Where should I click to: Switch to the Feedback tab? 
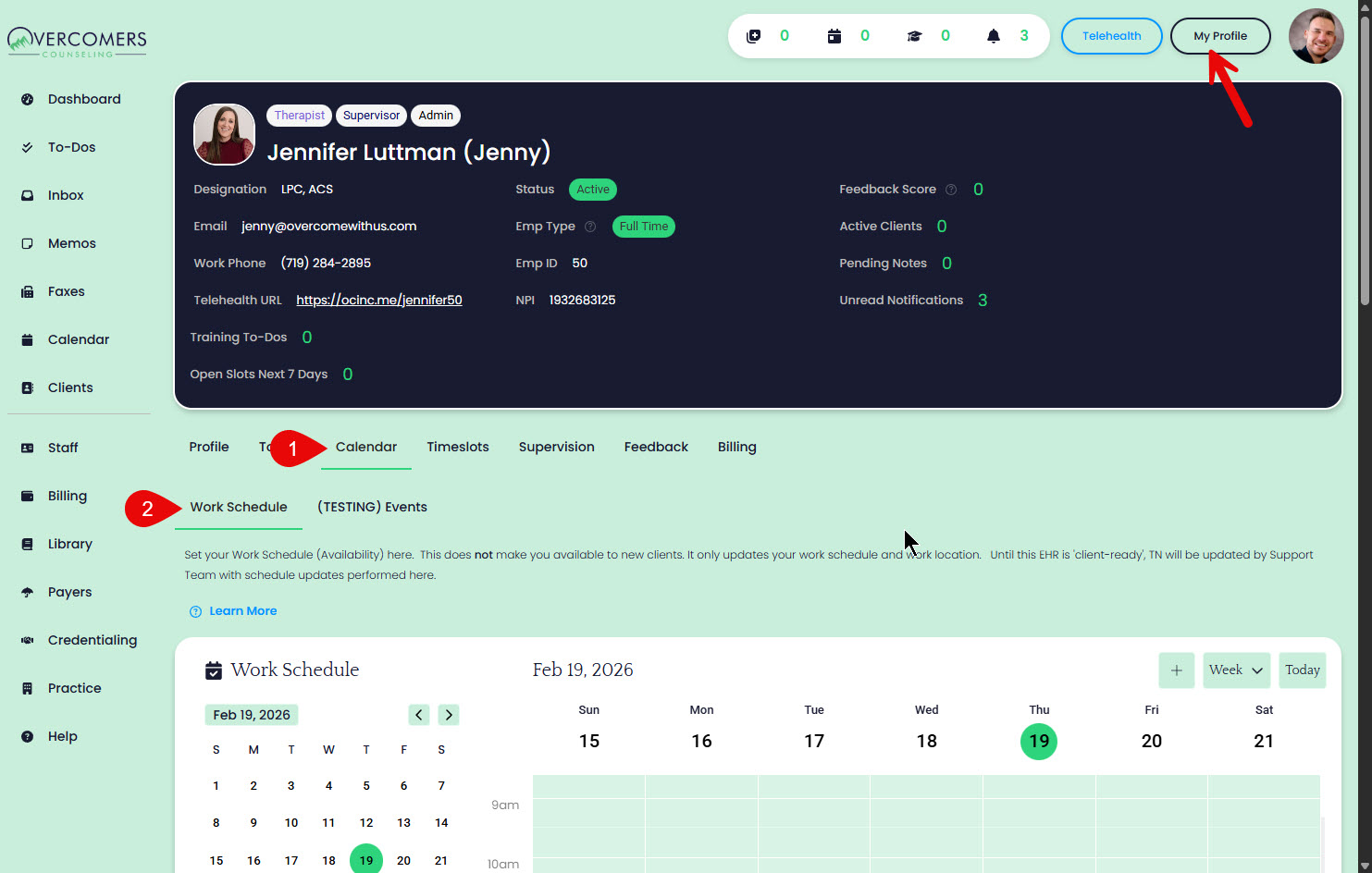(x=656, y=447)
